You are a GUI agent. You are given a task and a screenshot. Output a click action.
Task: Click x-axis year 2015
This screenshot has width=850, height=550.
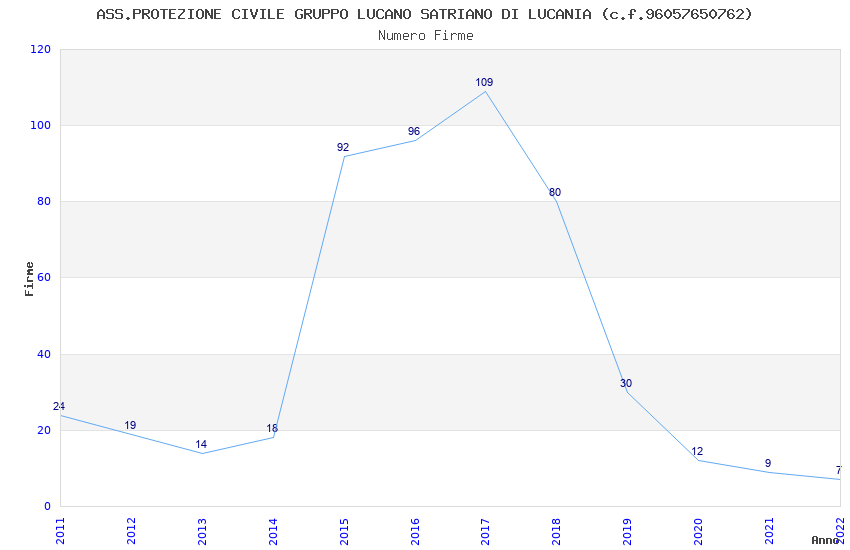(x=344, y=531)
